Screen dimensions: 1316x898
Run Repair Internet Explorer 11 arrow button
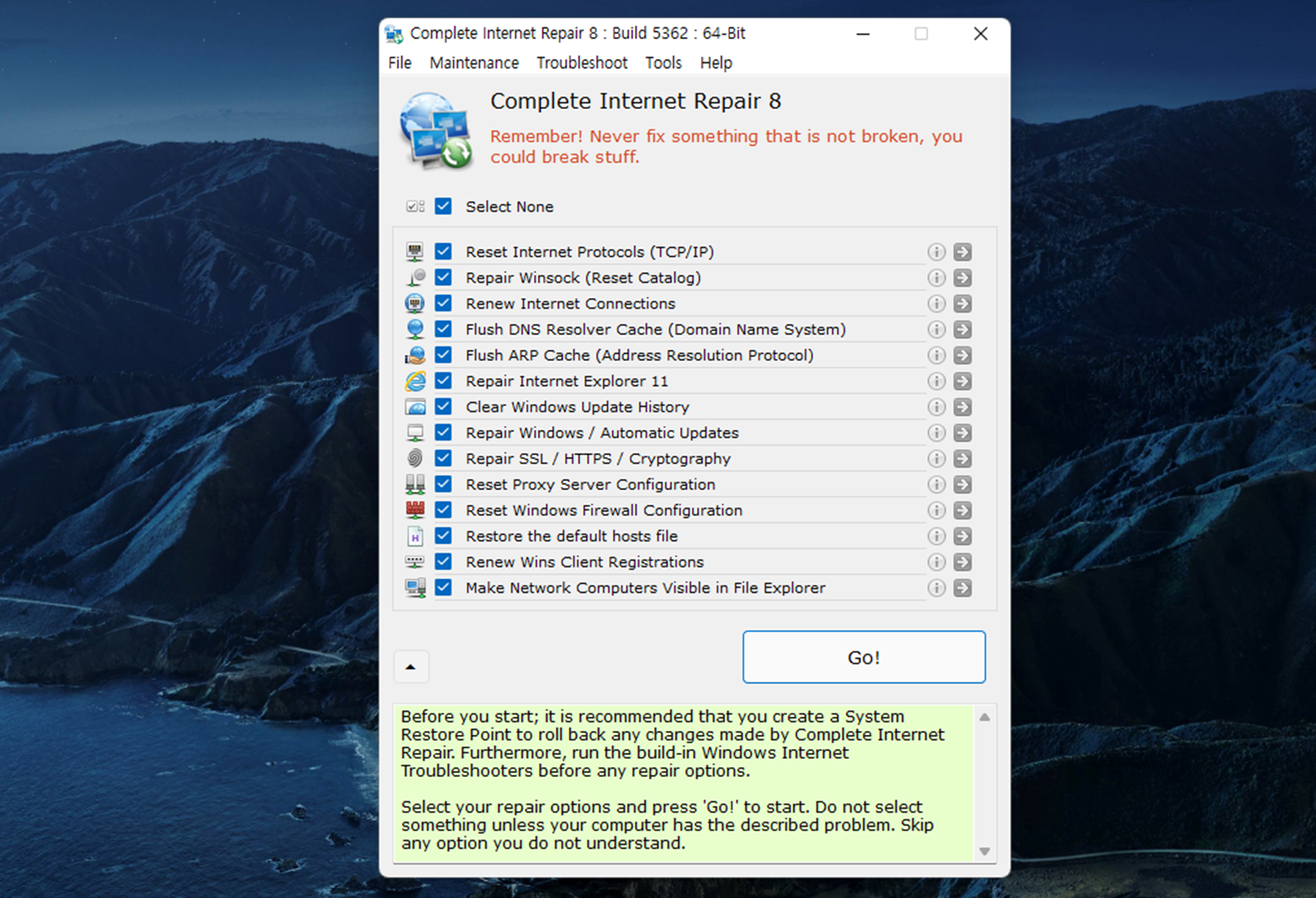pyautogui.click(x=963, y=381)
